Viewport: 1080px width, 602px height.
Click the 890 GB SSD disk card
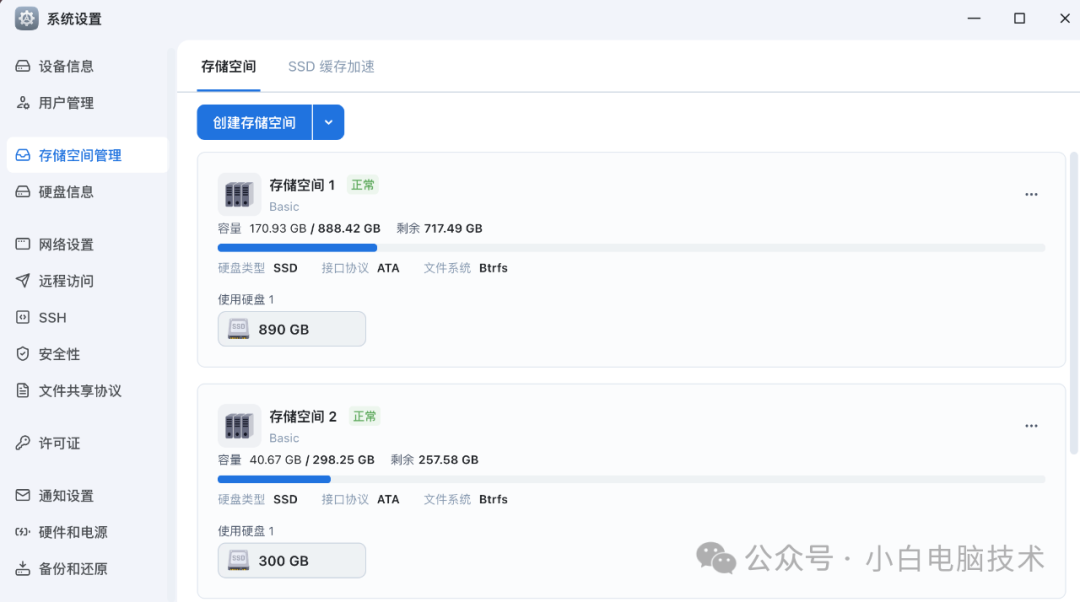[x=291, y=328]
